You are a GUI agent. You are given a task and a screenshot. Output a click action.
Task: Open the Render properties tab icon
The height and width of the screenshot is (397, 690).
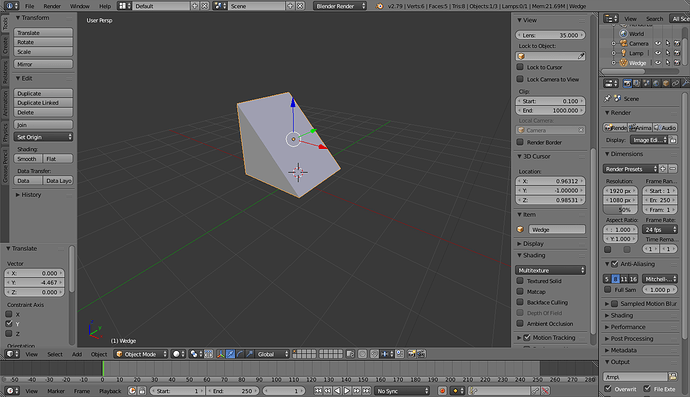click(627, 83)
